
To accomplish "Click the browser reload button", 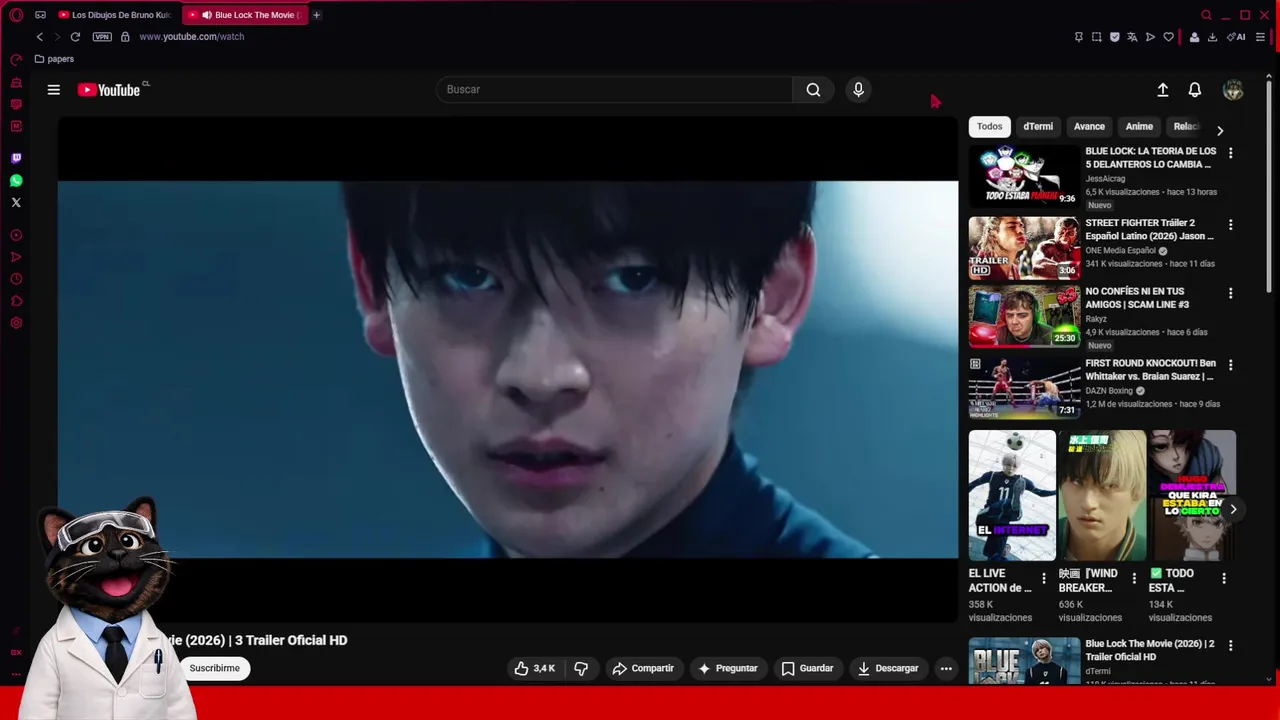I will pos(75,37).
